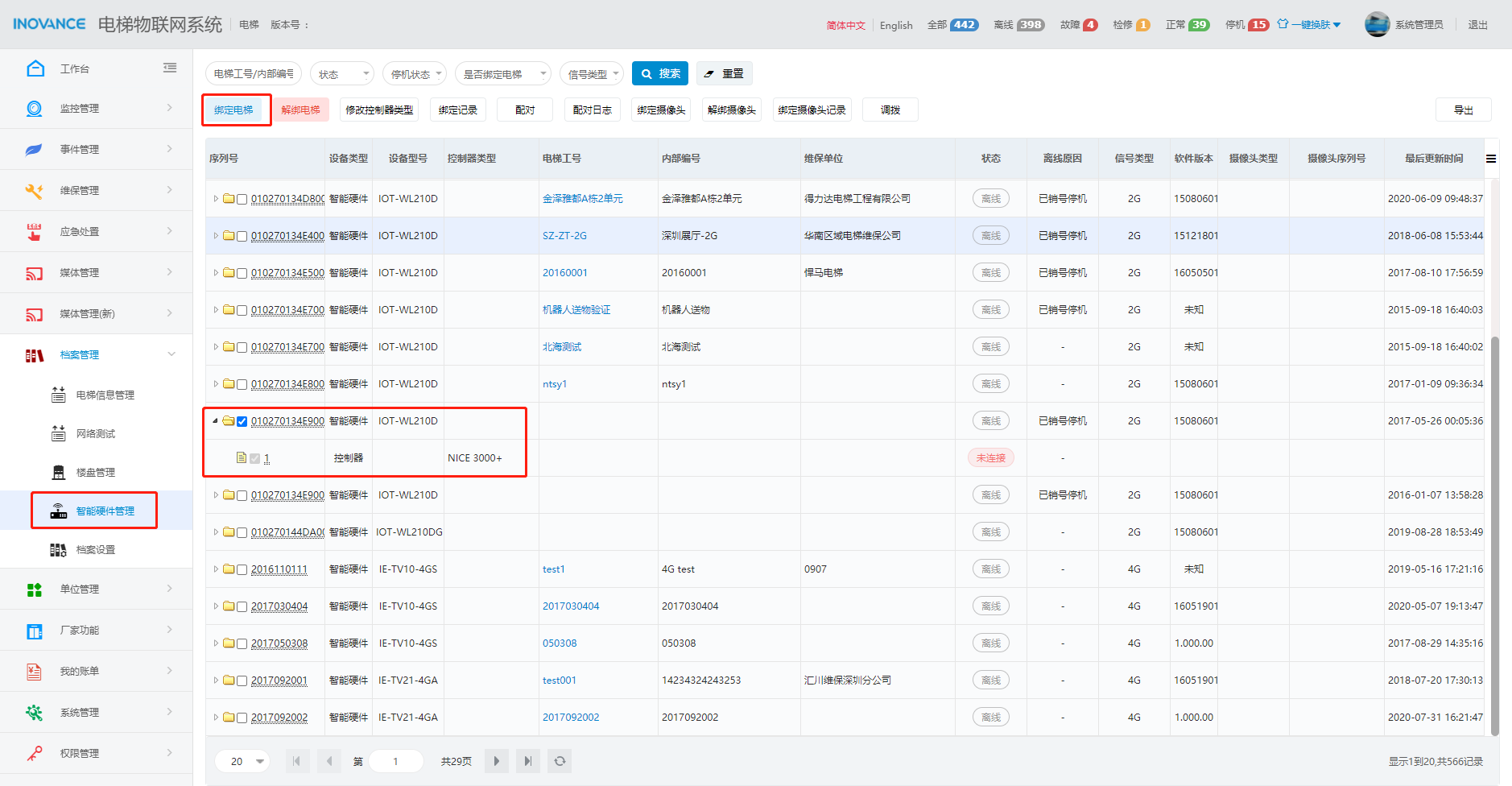The width and height of the screenshot is (1512, 786).
Task: Expand tree row for device 2017030404
Action: click(x=216, y=606)
